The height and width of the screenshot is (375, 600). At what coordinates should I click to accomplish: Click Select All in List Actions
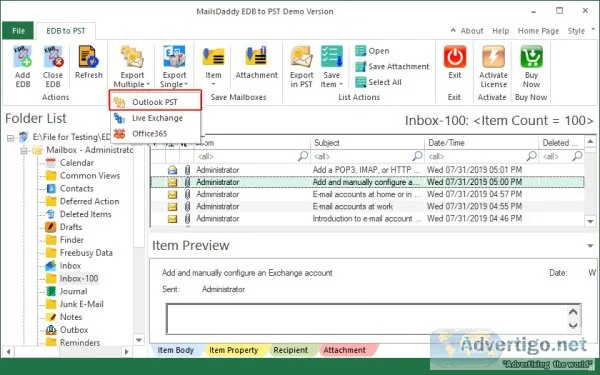(378, 82)
